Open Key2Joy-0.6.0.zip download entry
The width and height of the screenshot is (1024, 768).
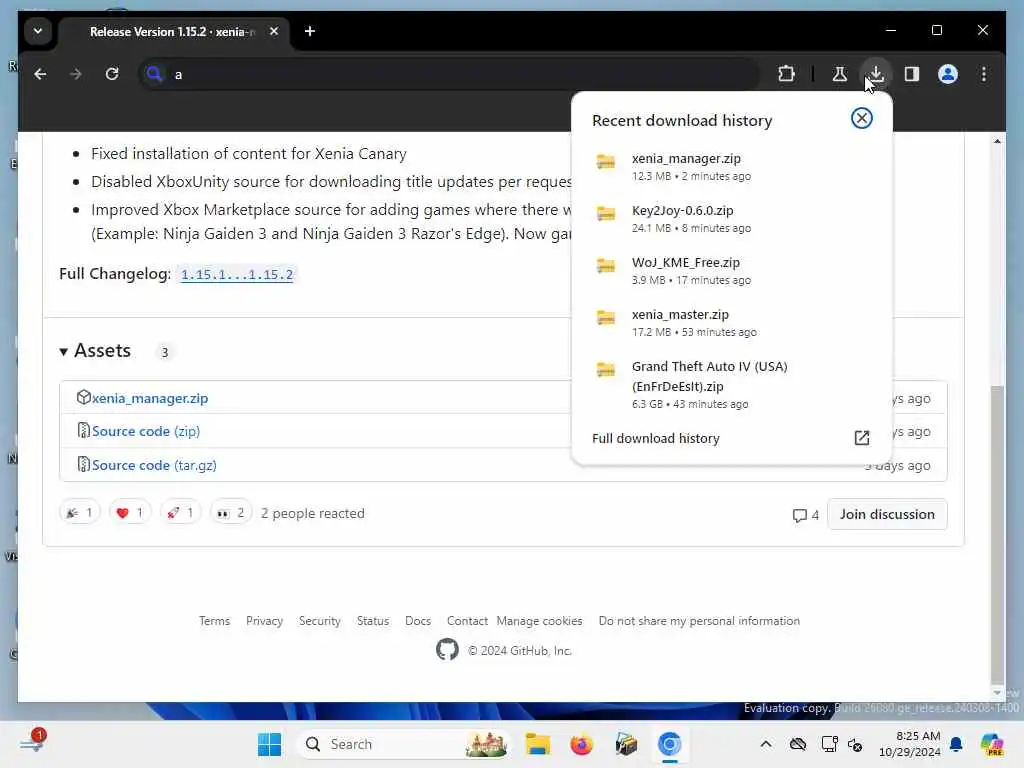pyautogui.click(x=731, y=219)
